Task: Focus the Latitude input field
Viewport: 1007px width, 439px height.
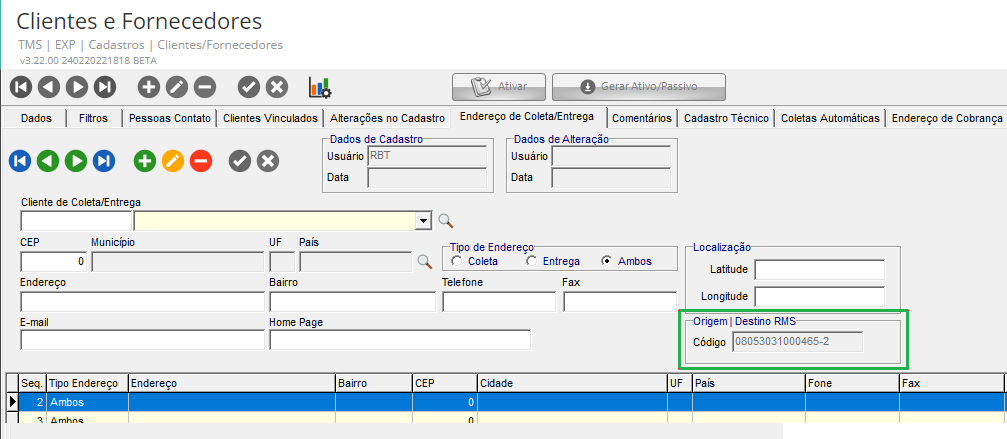Action: [819, 270]
